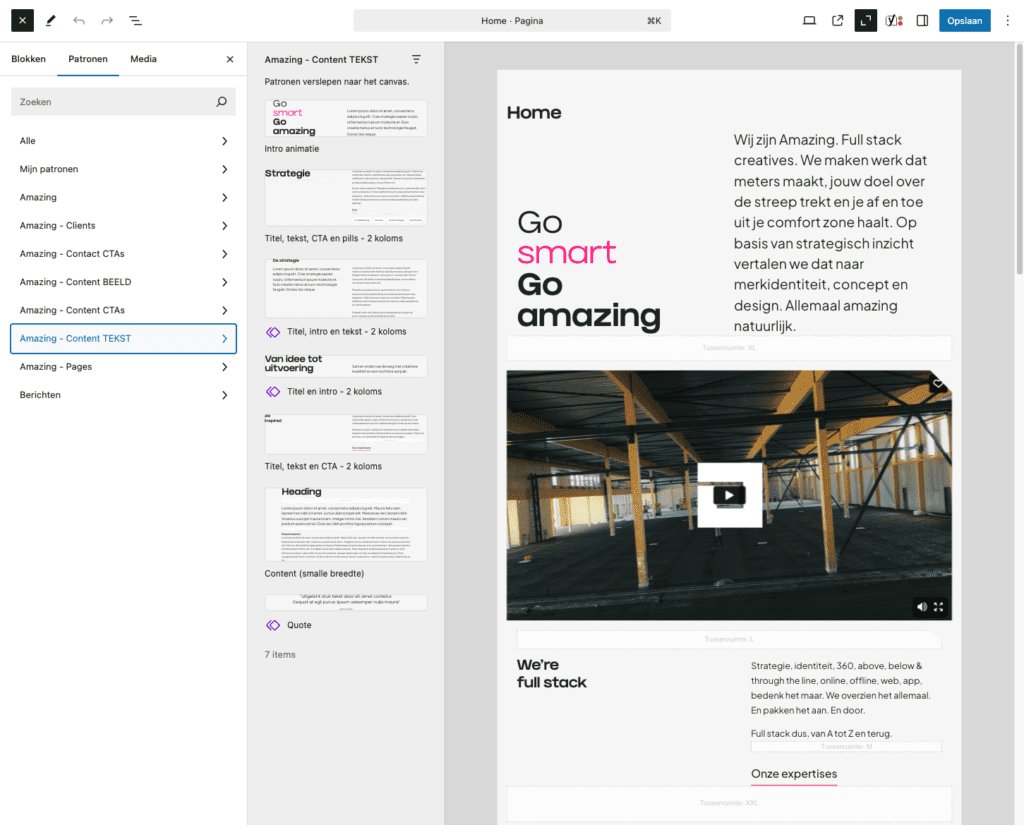Close the block inserter with the X toggle
Image resolution: width=1024 pixels, height=825 pixels.
pyautogui.click(x=22, y=20)
